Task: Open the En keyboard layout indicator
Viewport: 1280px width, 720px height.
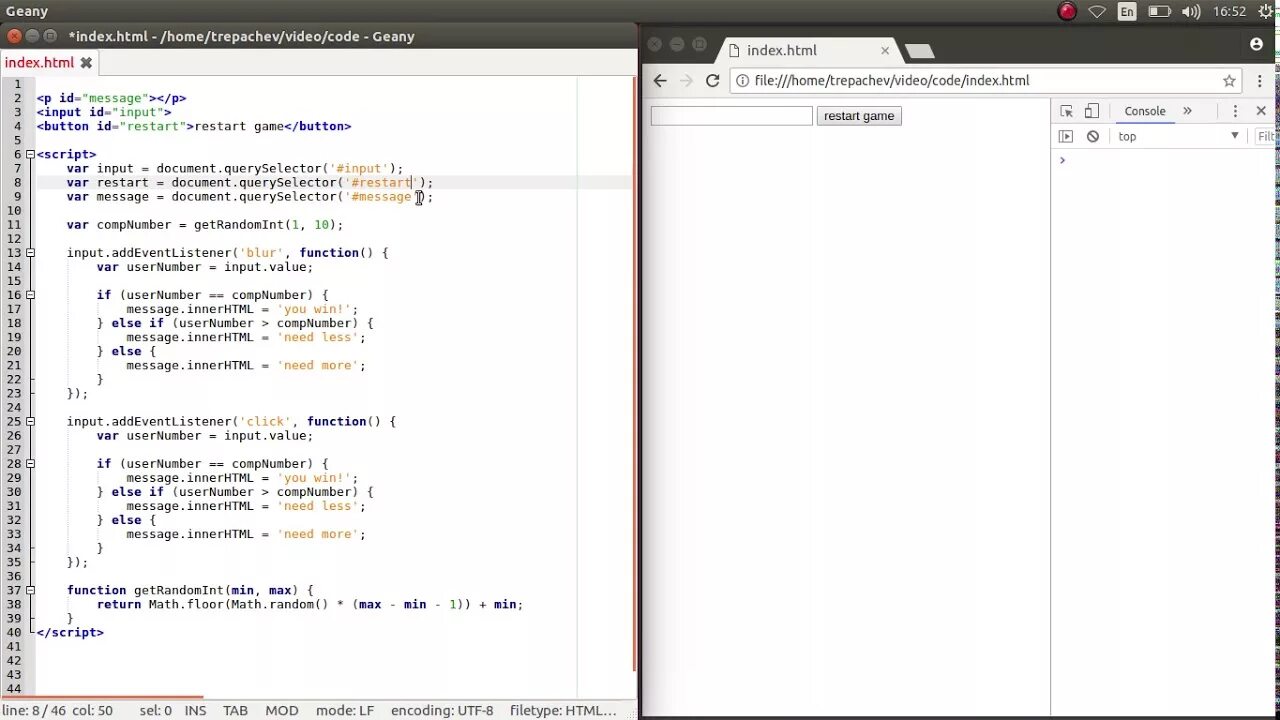Action: tap(1127, 12)
